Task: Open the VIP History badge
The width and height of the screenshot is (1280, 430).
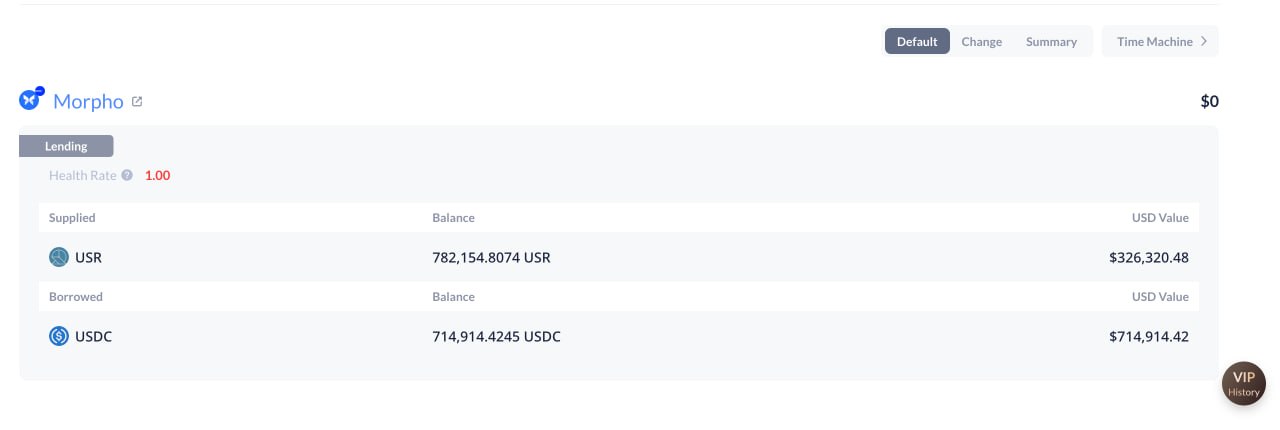Action: coord(1244,384)
